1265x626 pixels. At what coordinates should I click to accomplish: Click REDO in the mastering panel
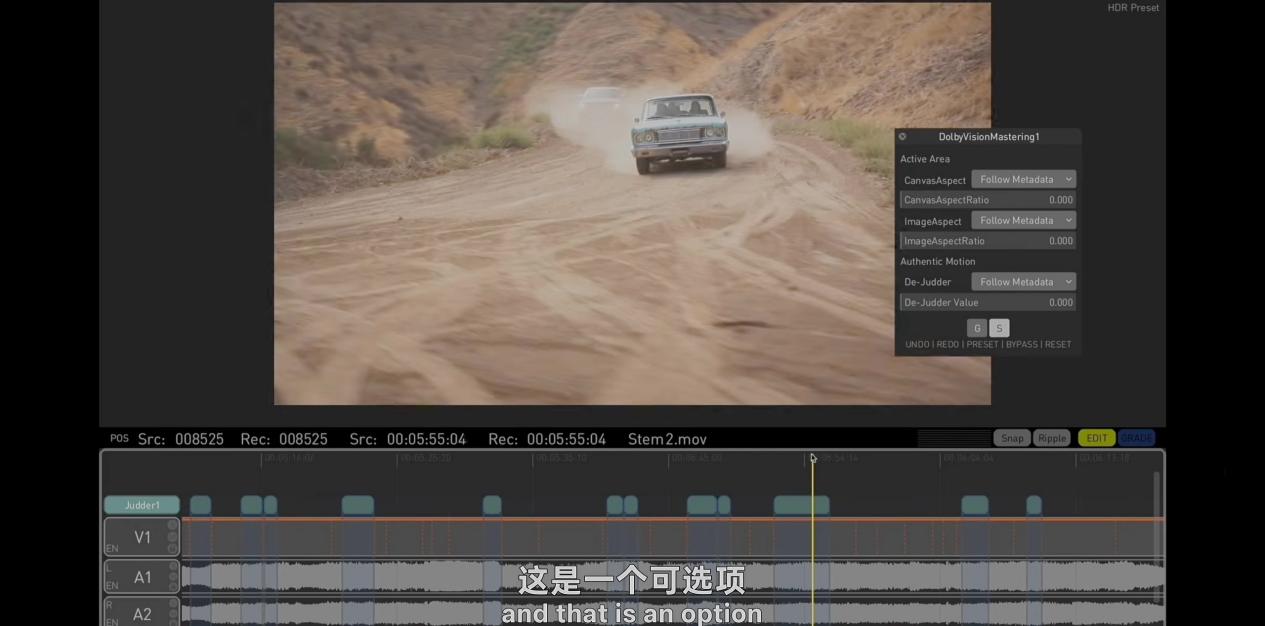(x=947, y=345)
